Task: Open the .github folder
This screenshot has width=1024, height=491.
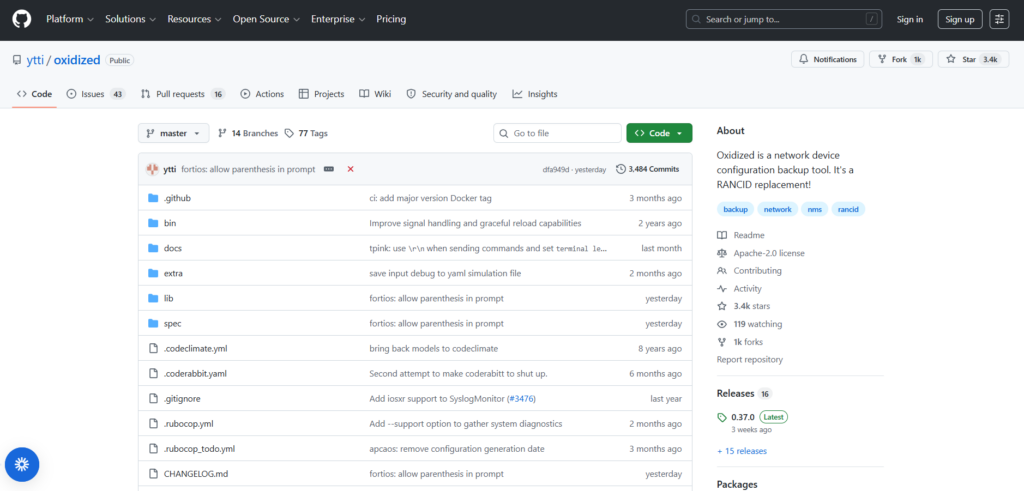Action: (177, 198)
